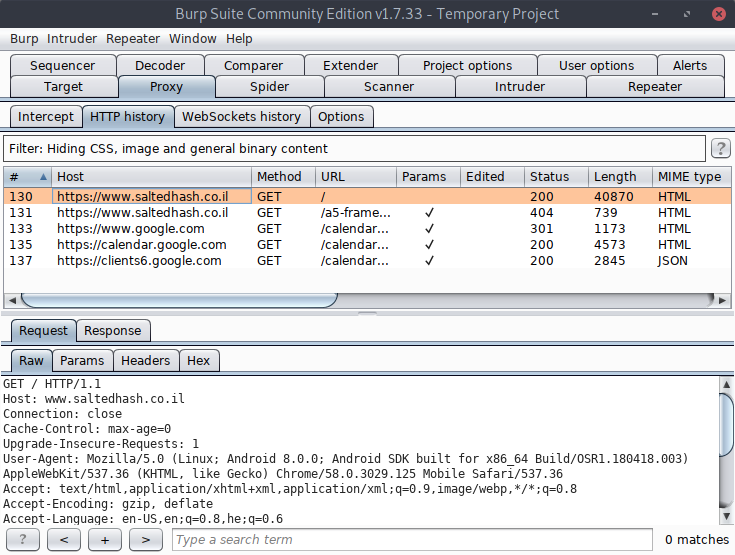Screen dimensions: 735x555
Task: Sort by the URL column header
Action: [356, 177]
